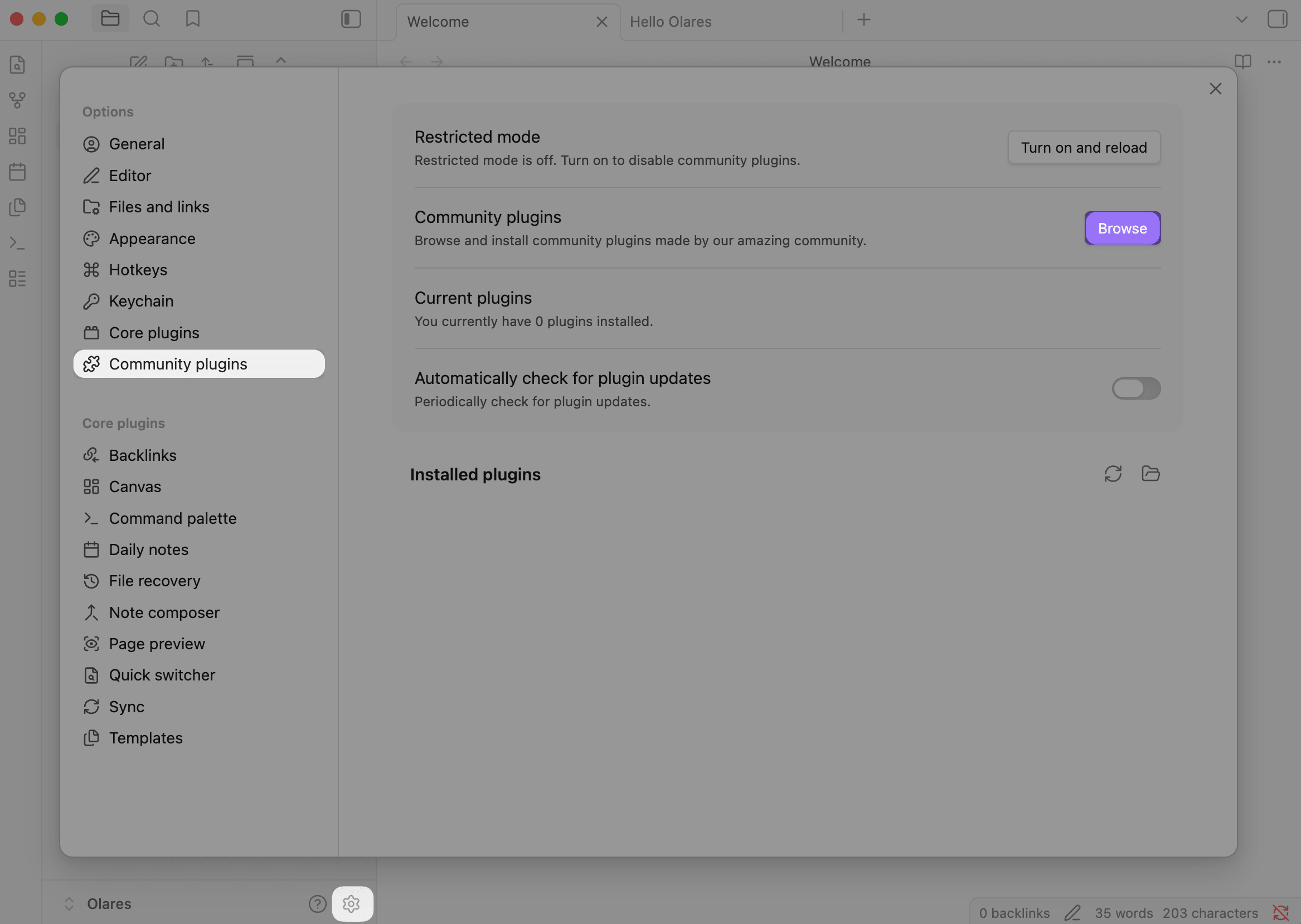1301x924 pixels.
Task: Navigate forward with the right arrow
Action: 437,61
